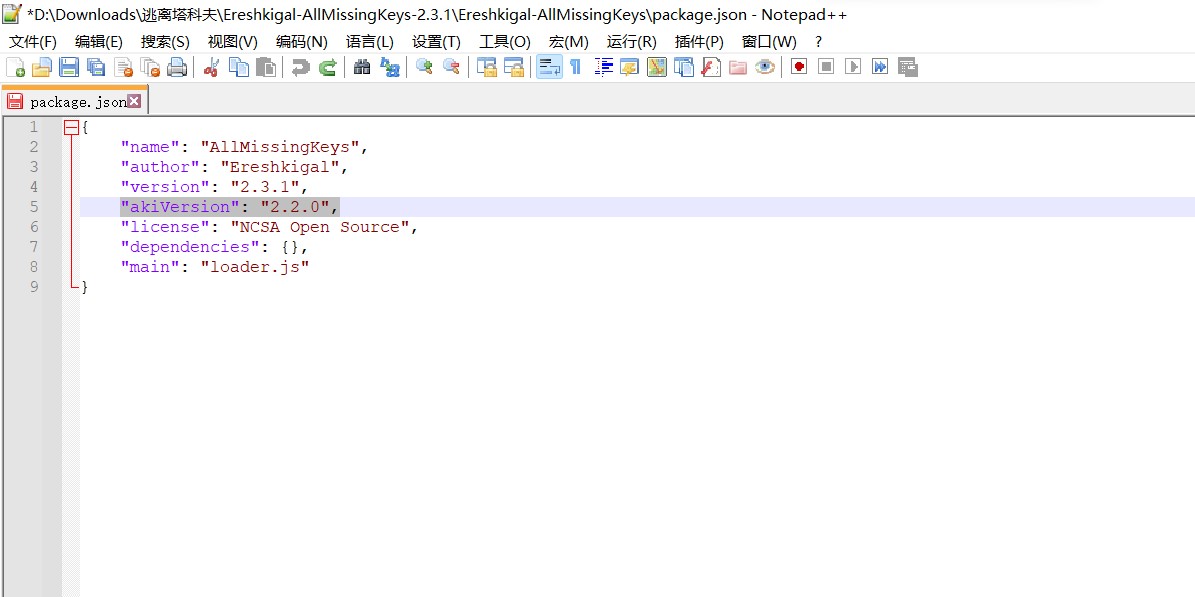The height and width of the screenshot is (597, 1195).
Task: Collapse the JSON block fold marker on line 1
Action: click(x=71, y=127)
